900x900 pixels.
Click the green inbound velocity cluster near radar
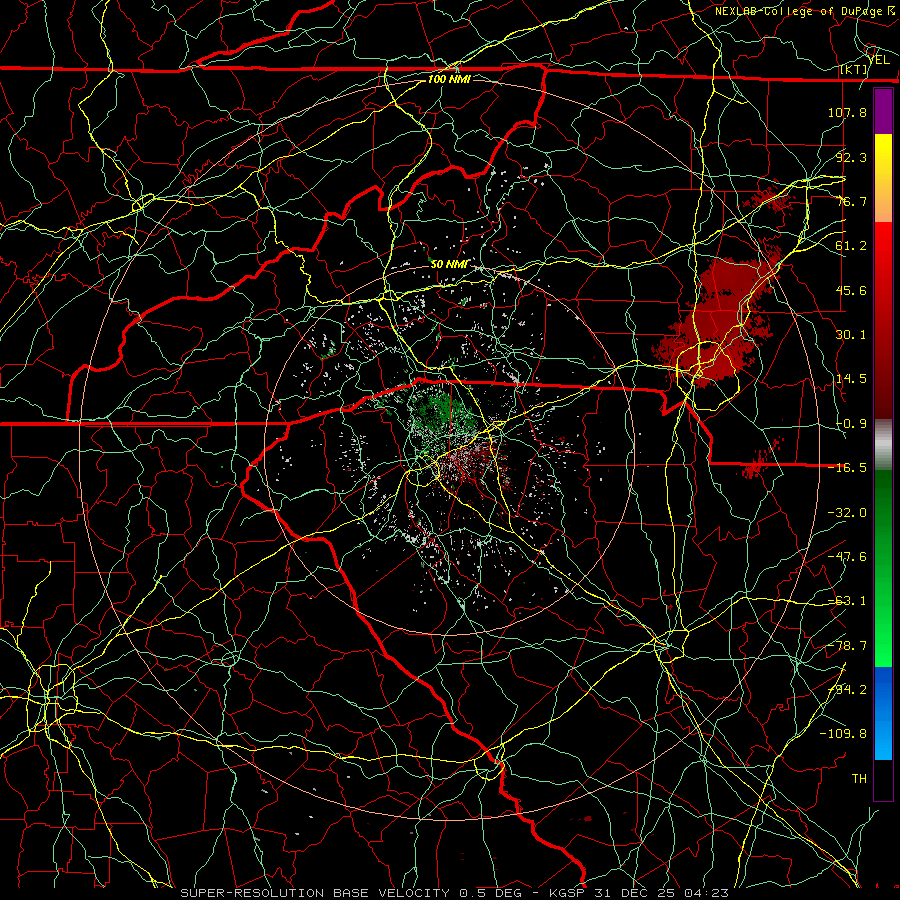click(x=442, y=410)
